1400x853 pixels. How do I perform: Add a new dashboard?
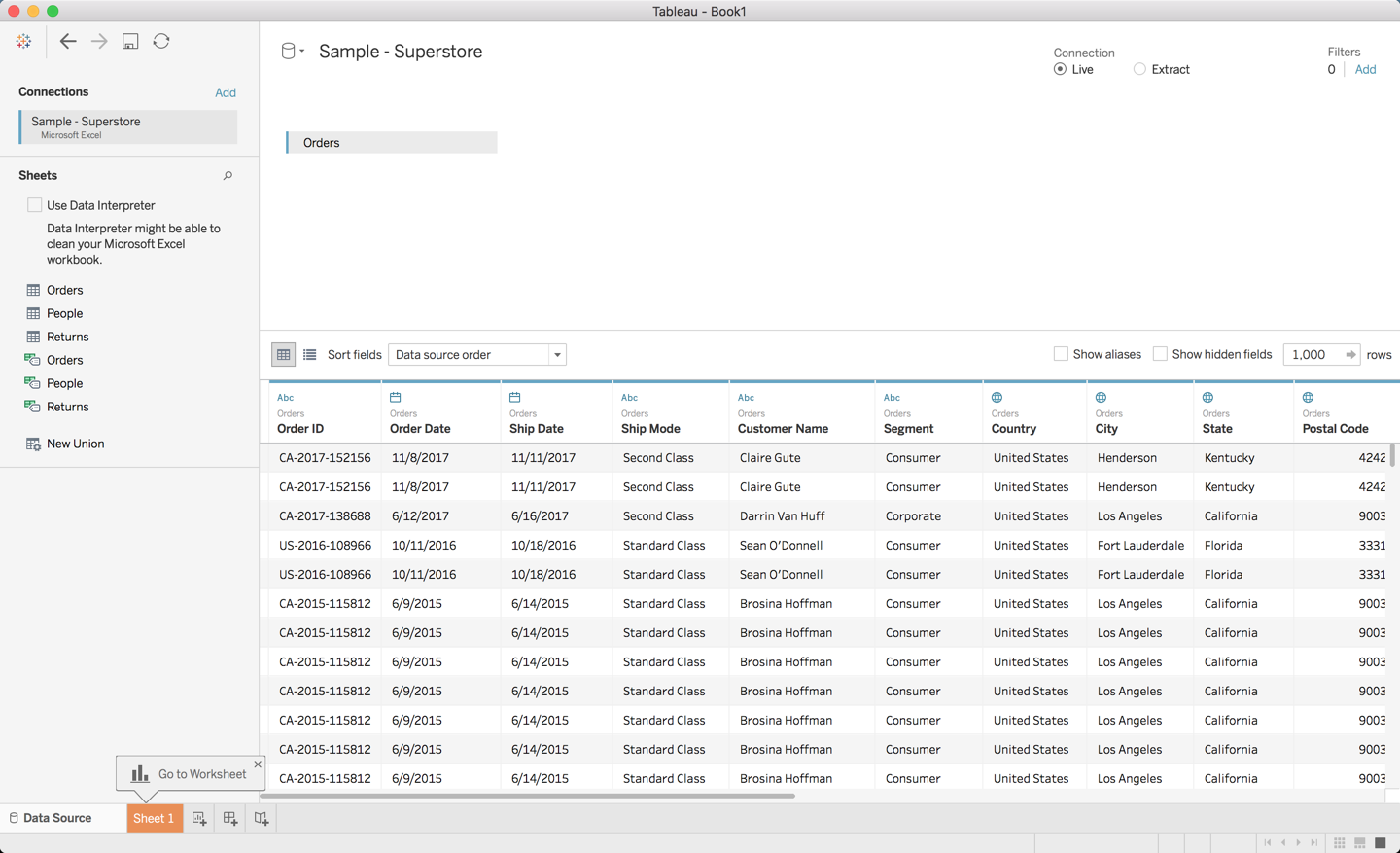click(230, 819)
